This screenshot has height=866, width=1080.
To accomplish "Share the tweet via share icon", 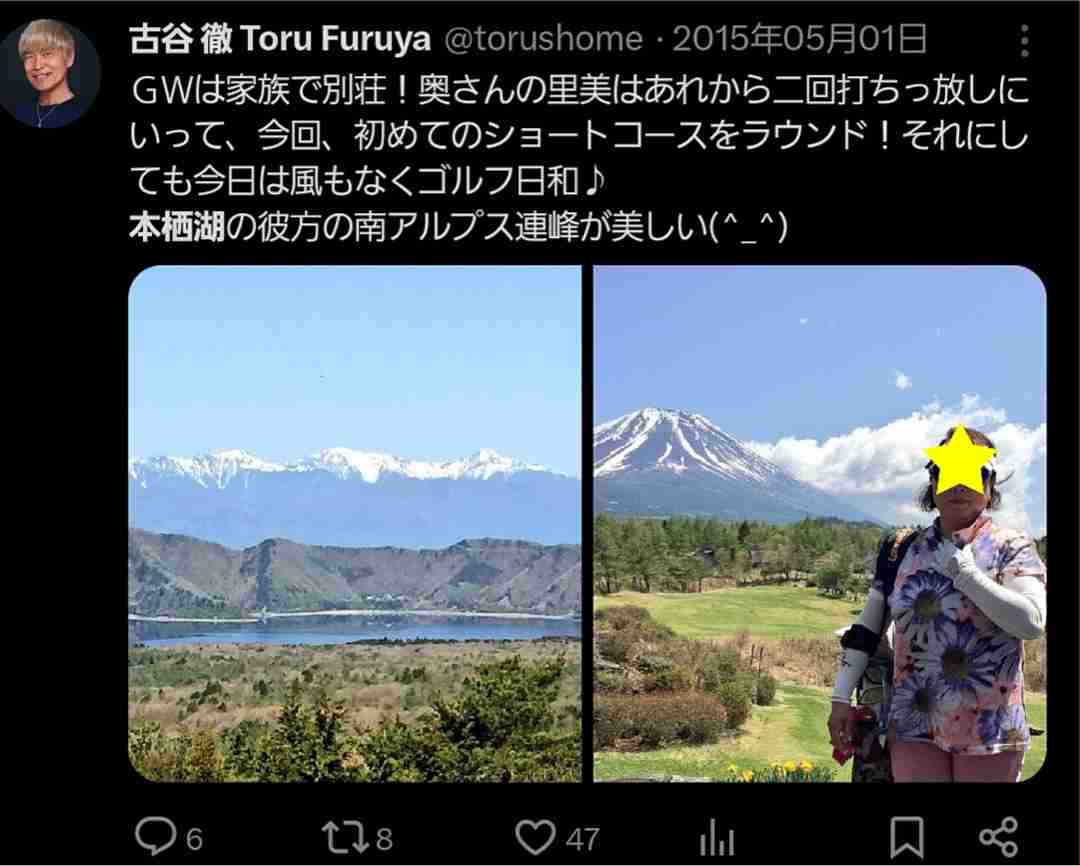I will pyautogui.click(x=999, y=837).
